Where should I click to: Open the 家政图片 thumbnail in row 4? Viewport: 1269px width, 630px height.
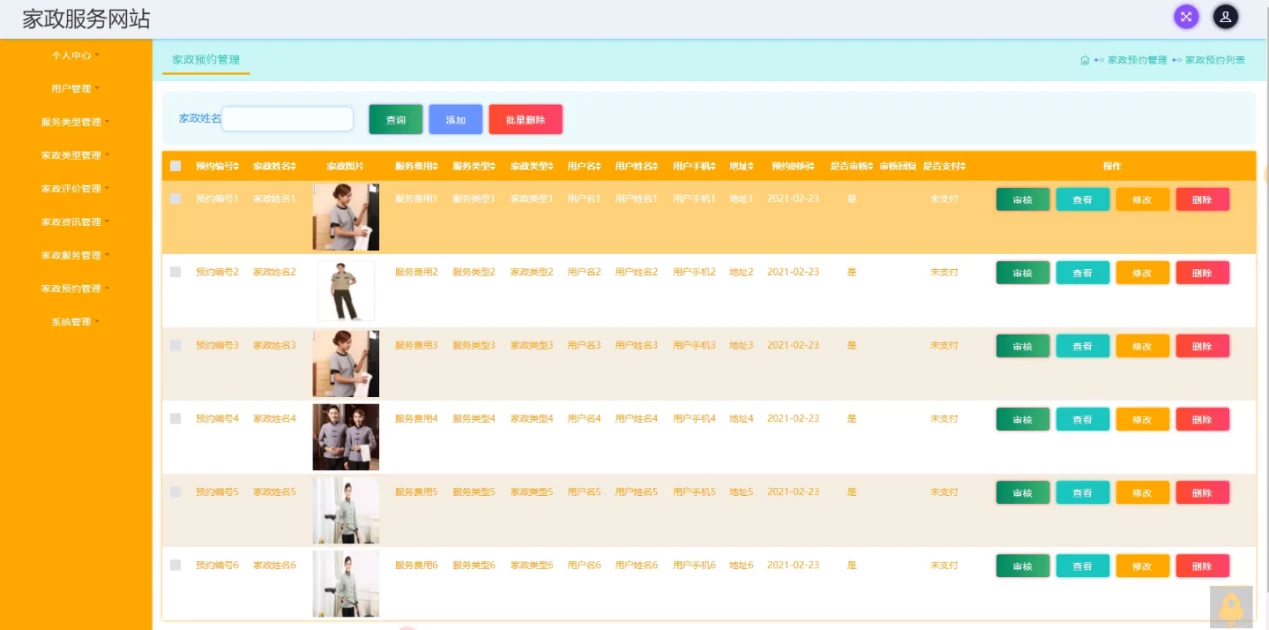pos(346,437)
